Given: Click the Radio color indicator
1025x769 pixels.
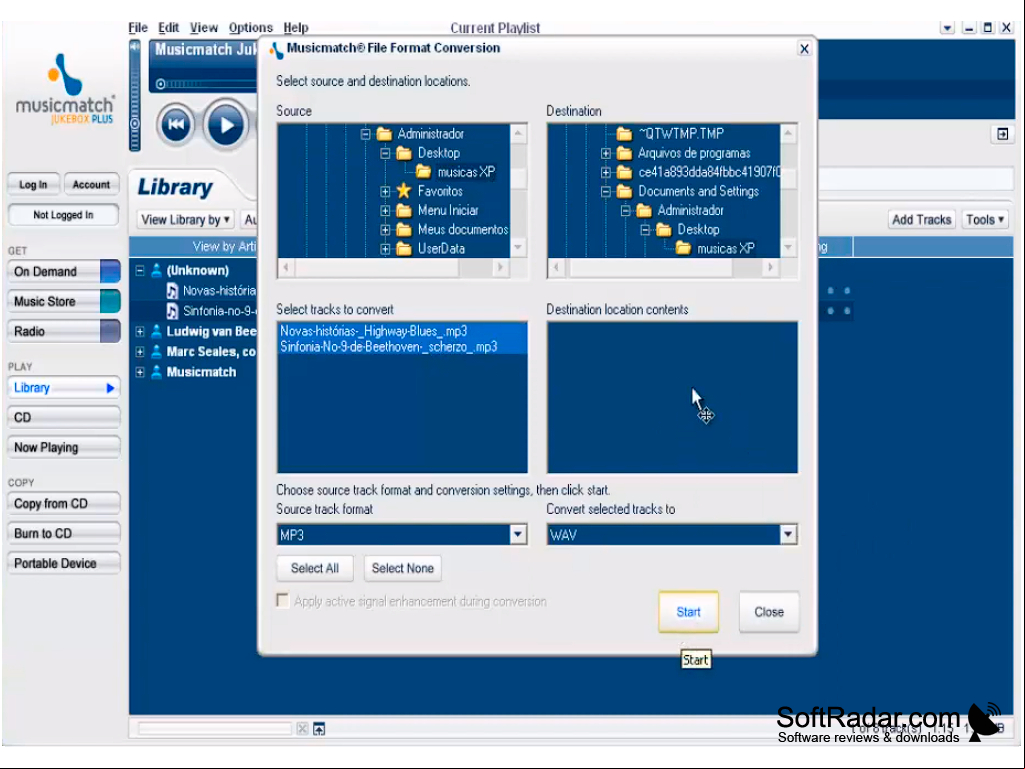Looking at the screenshot, I should [110, 331].
